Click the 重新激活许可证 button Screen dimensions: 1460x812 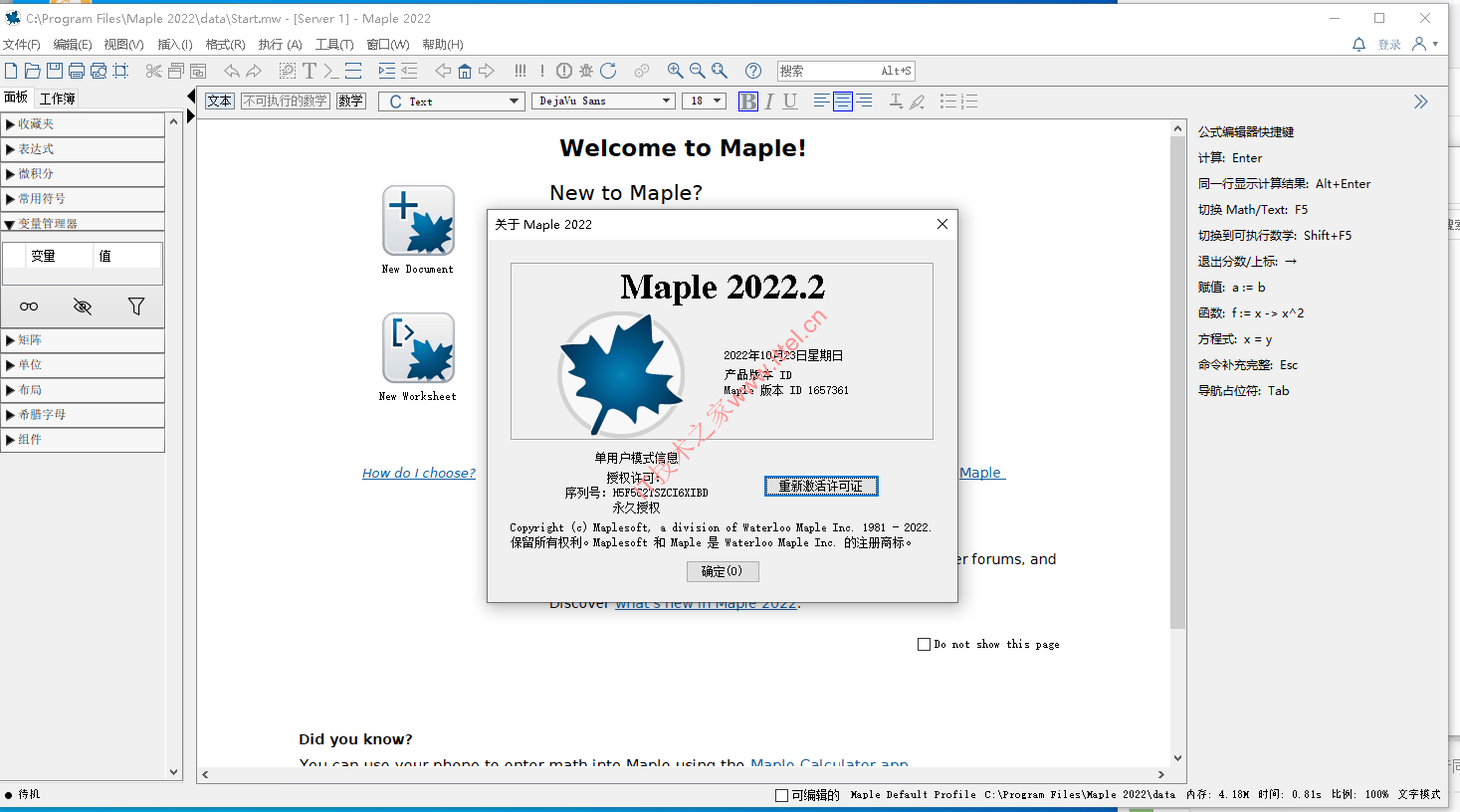[821, 486]
